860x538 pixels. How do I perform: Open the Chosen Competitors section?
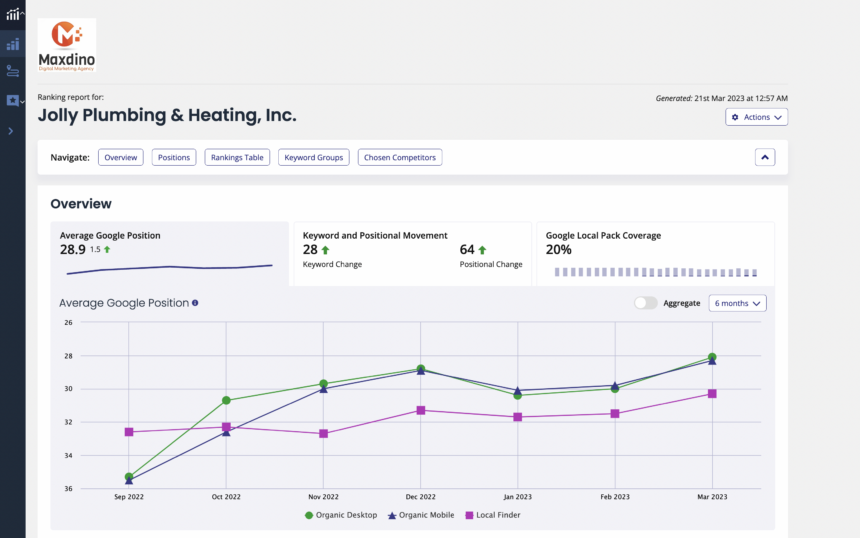(x=400, y=157)
